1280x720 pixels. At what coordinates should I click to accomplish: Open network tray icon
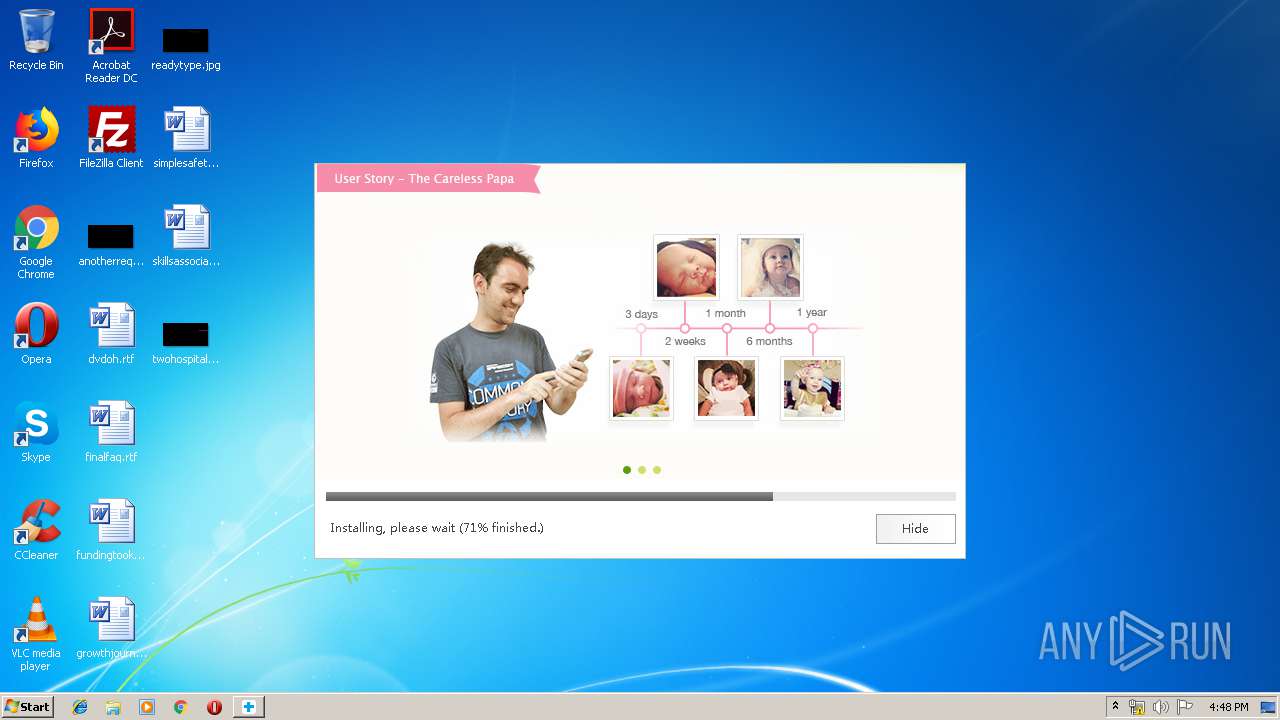pyautogui.click(x=1137, y=707)
